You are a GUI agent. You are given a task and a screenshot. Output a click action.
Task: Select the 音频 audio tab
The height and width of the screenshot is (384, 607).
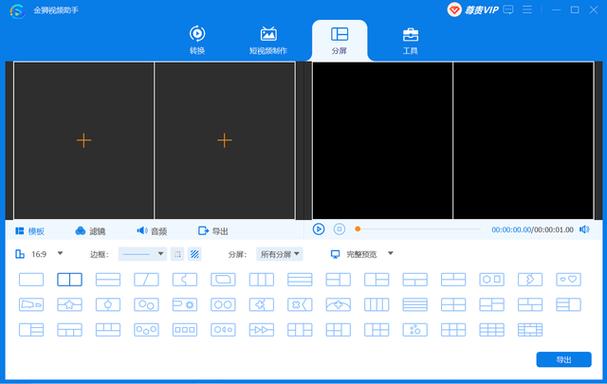tap(152, 231)
